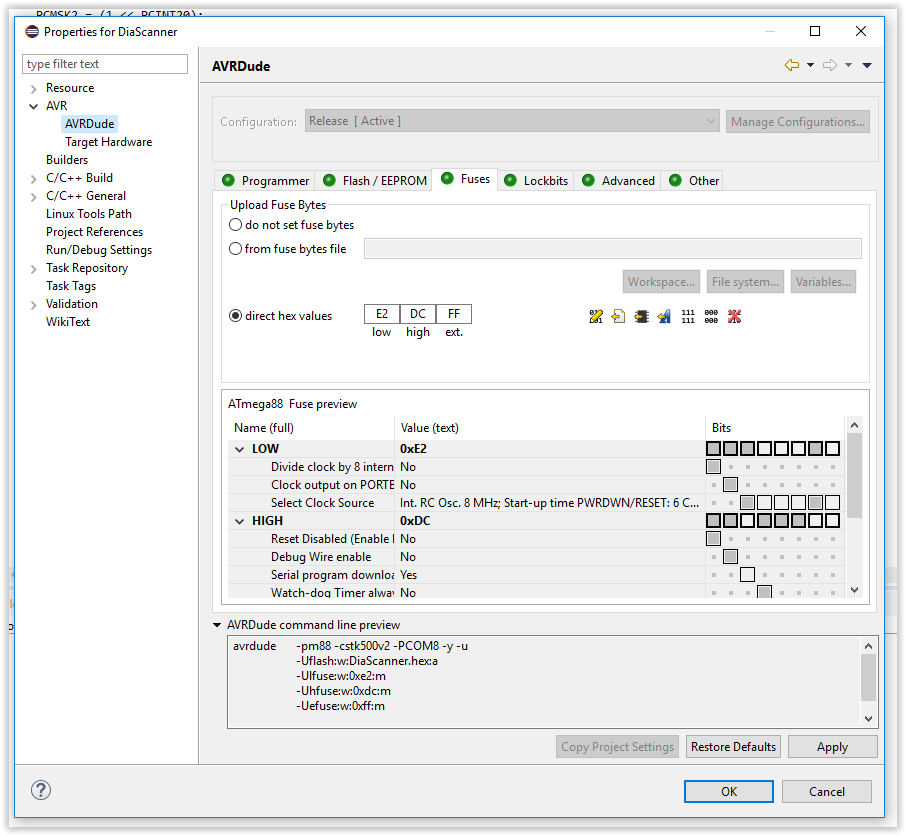Collapse the HIGH fuse group
Screen dimensions: 905x835
pos(240,521)
